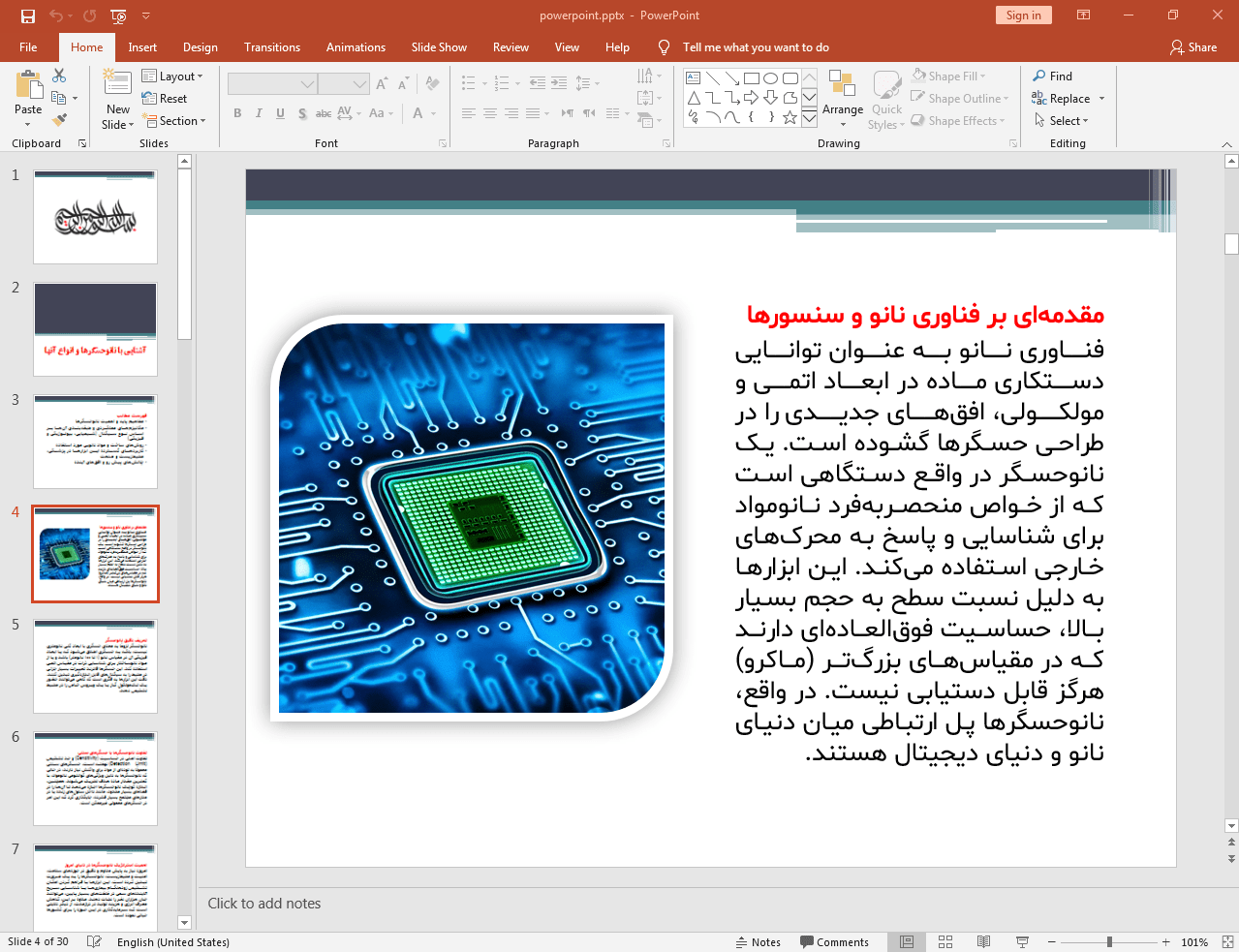The width and height of the screenshot is (1239, 952).
Task: Undo the last action in Quick Access Toolbar
Action: (x=55, y=15)
